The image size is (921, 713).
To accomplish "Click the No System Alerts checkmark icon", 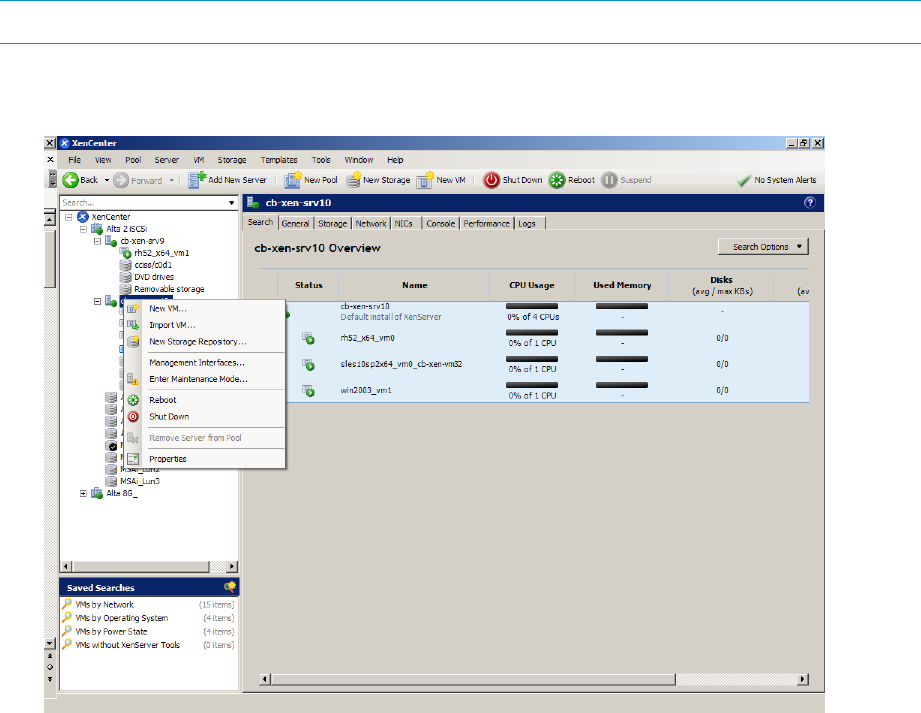I will pos(744,180).
